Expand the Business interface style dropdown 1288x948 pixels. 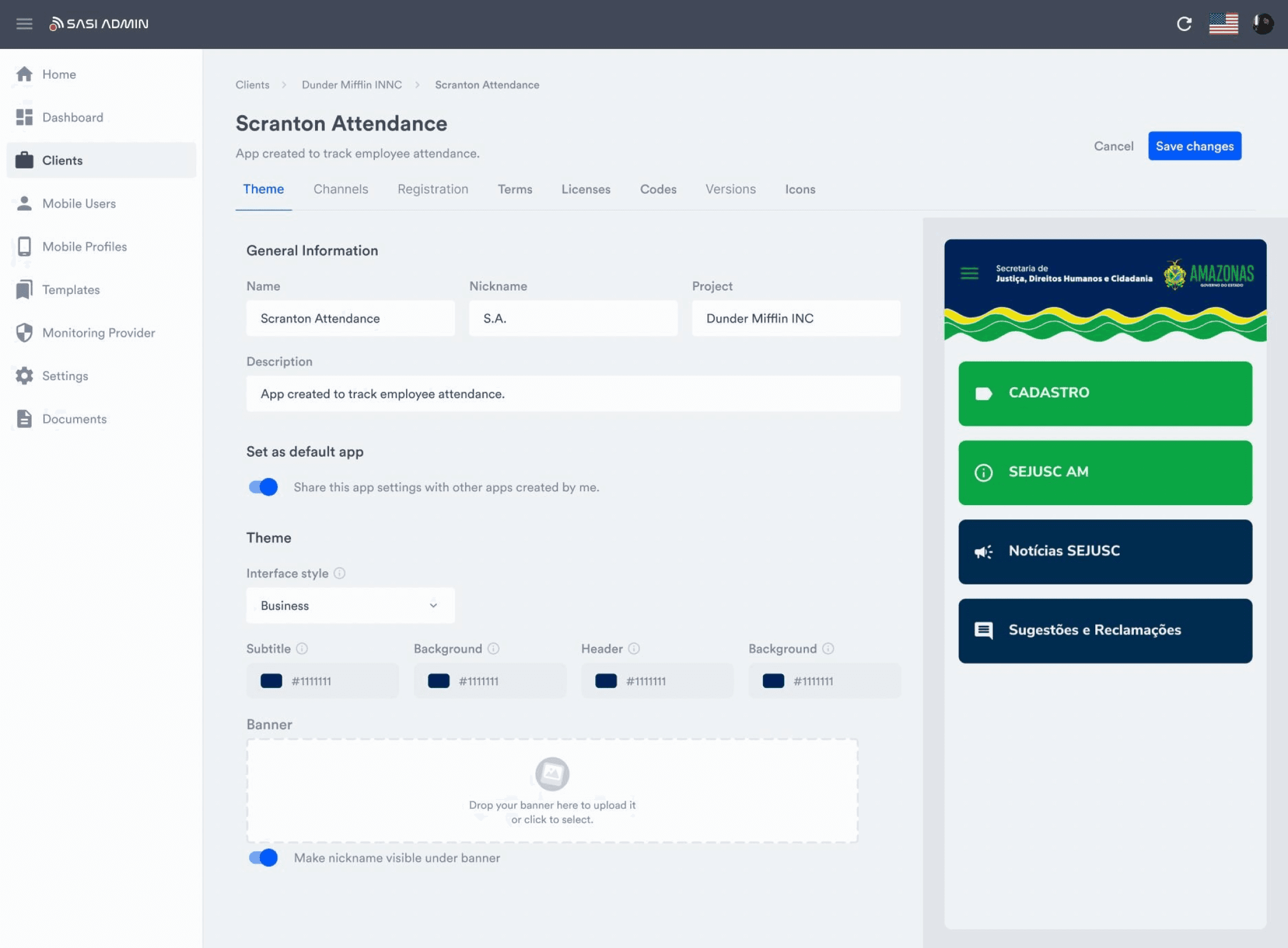tap(350, 605)
